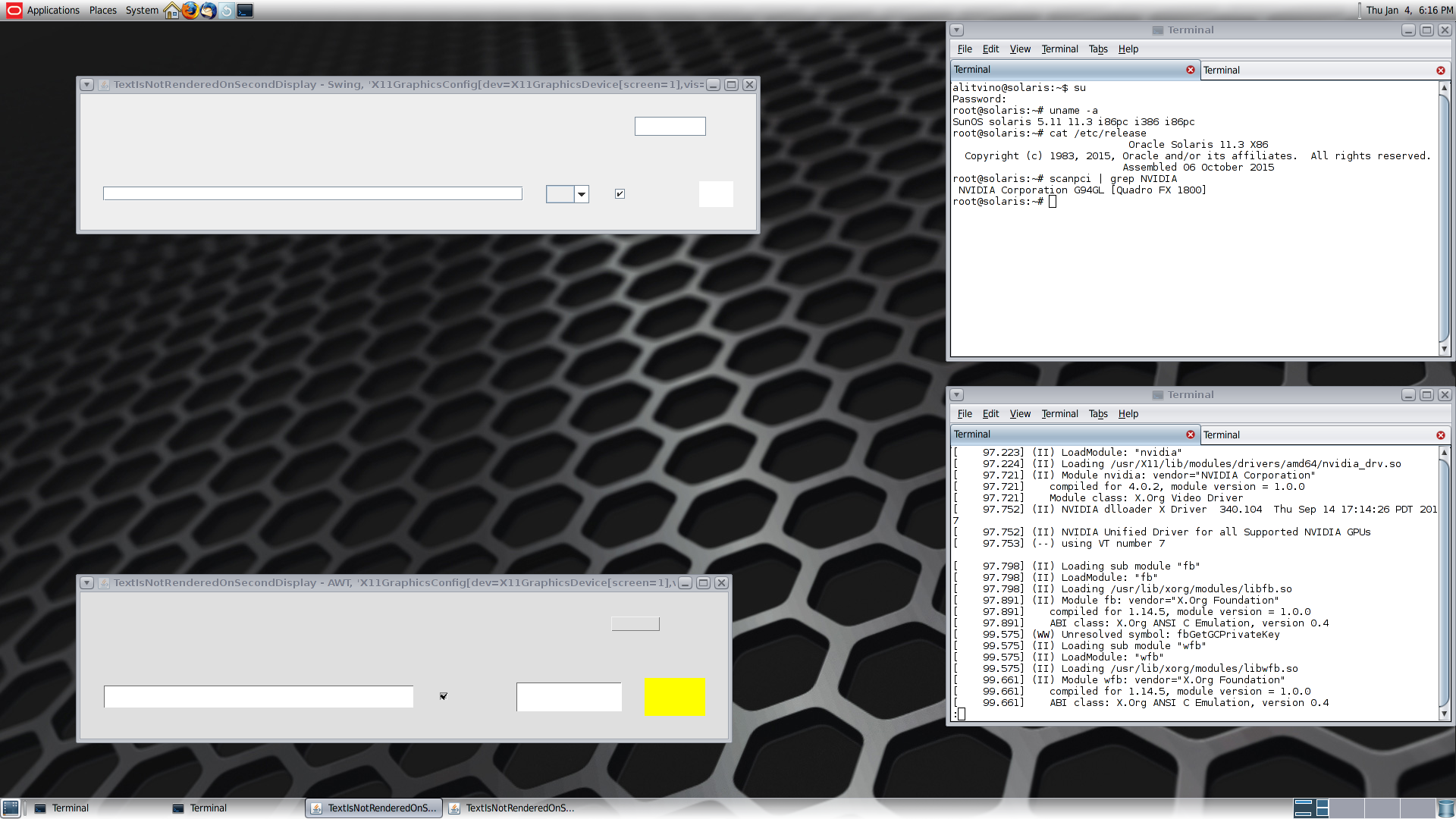Launch Terminal from the top panel icon

tap(245, 10)
